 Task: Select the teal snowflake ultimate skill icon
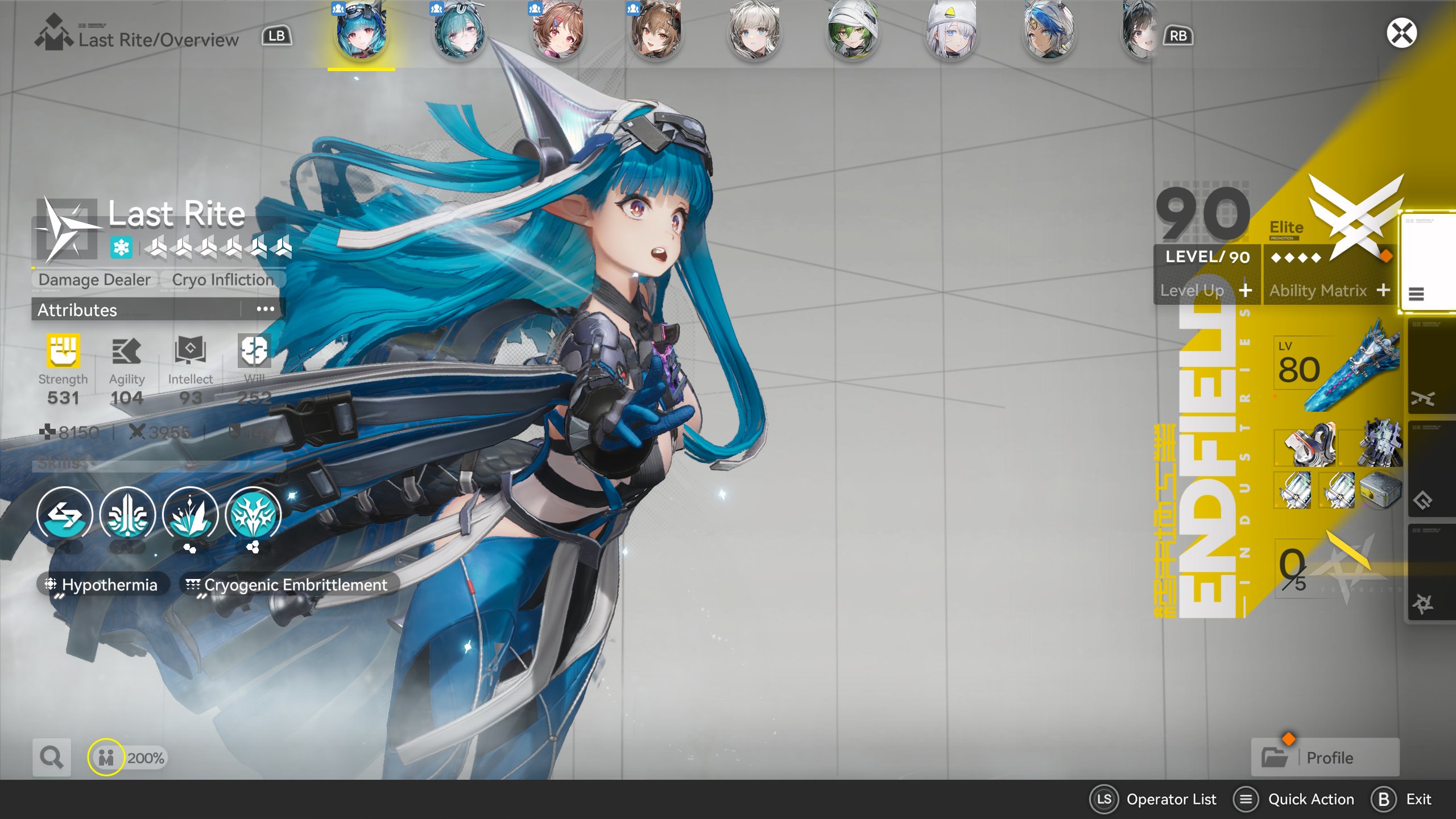coord(253,515)
